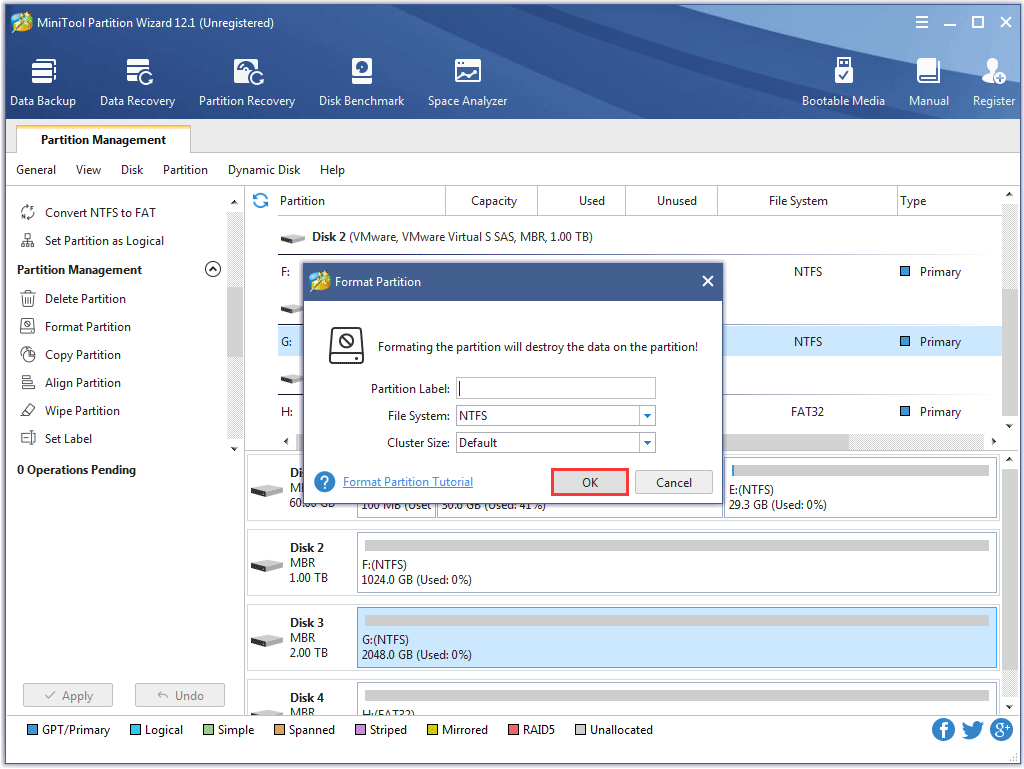Close the Format Partition dialog
Image resolution: width=1024 pixels, height=769 pixels.
(x=708, y=281)
